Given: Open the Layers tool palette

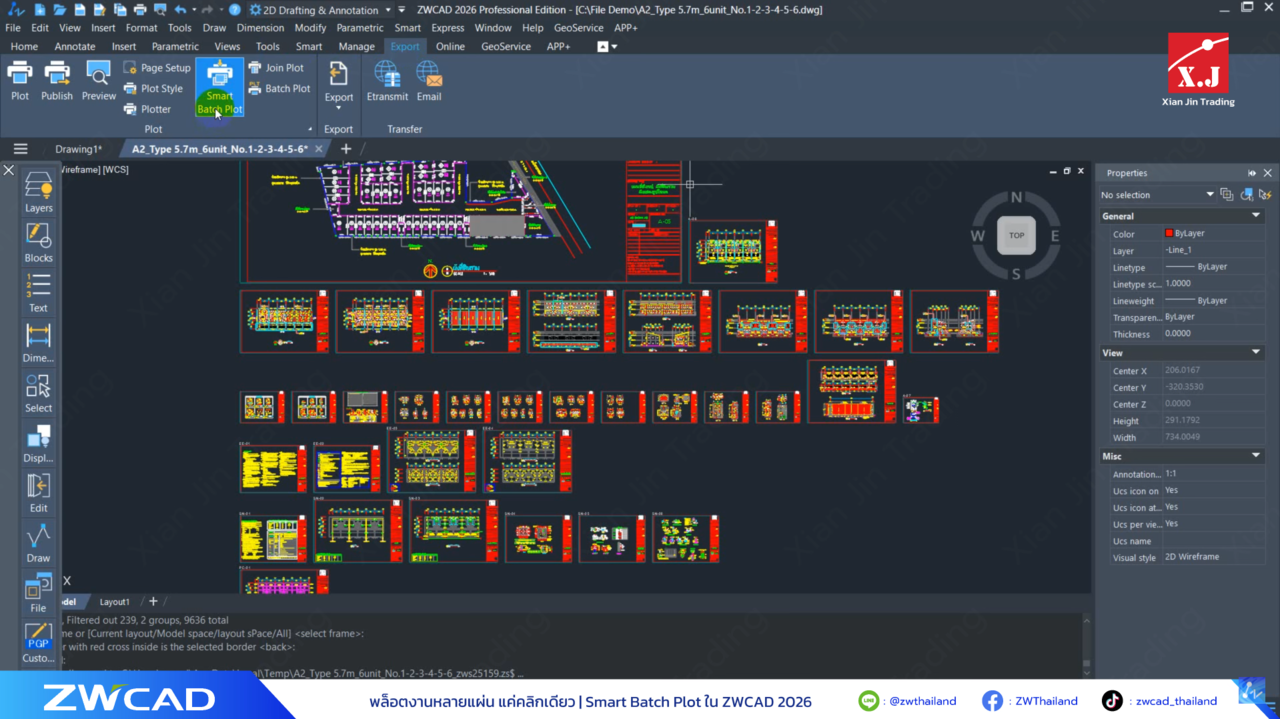Looking at the screenshot, I should [39, 192].
